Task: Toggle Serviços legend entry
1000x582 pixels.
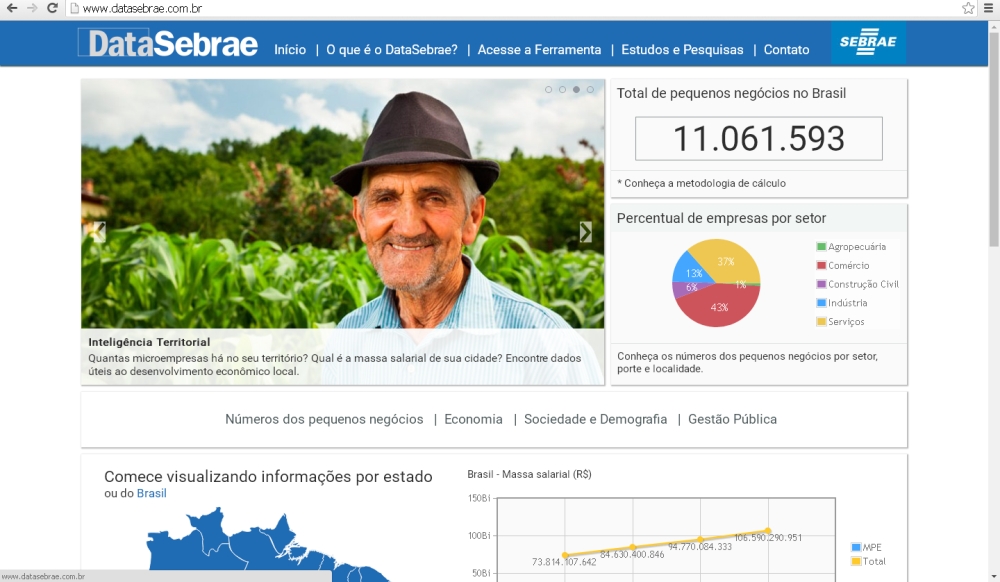Action: [841, 322]
